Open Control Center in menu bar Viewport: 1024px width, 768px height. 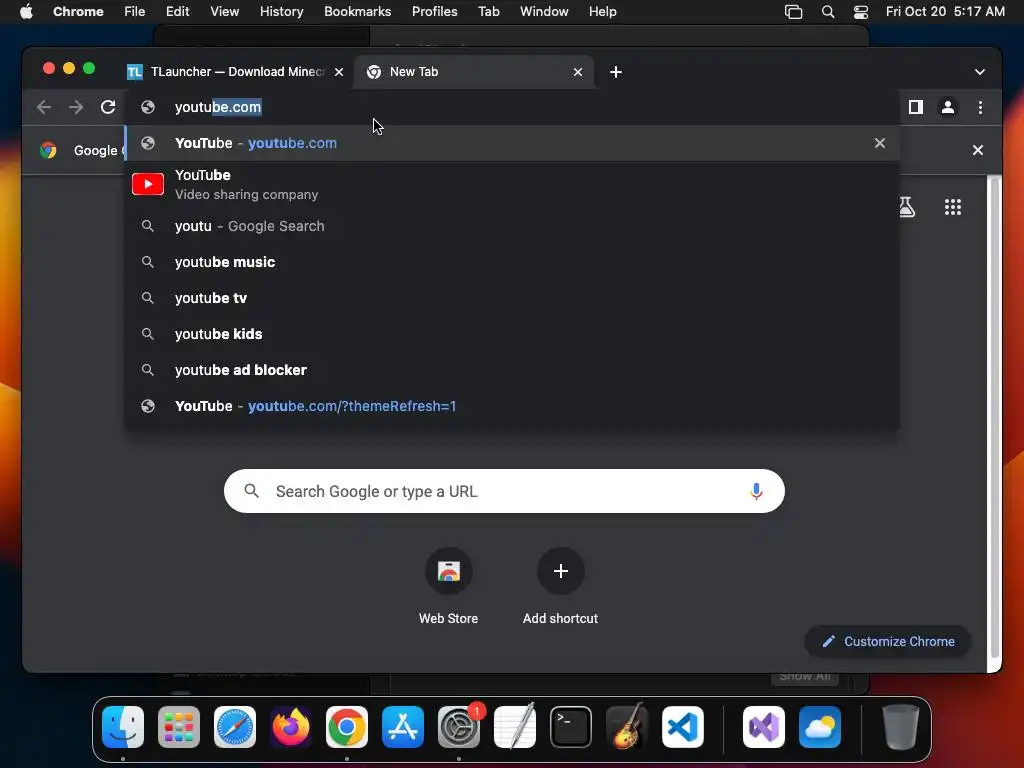tap(861, 12)
